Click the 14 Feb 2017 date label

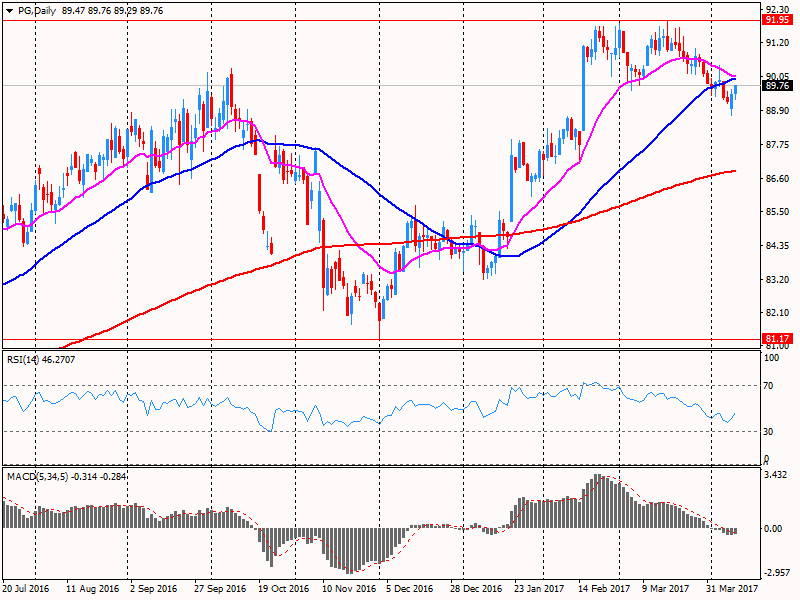click(x=604, y=588)
